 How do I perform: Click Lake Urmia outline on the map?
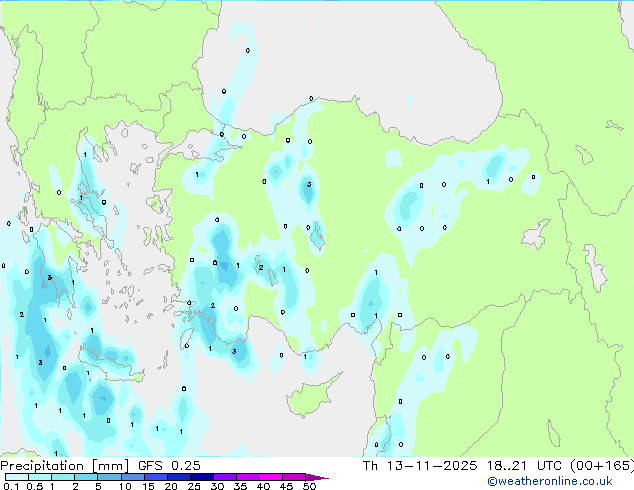(x=594, y=267)
